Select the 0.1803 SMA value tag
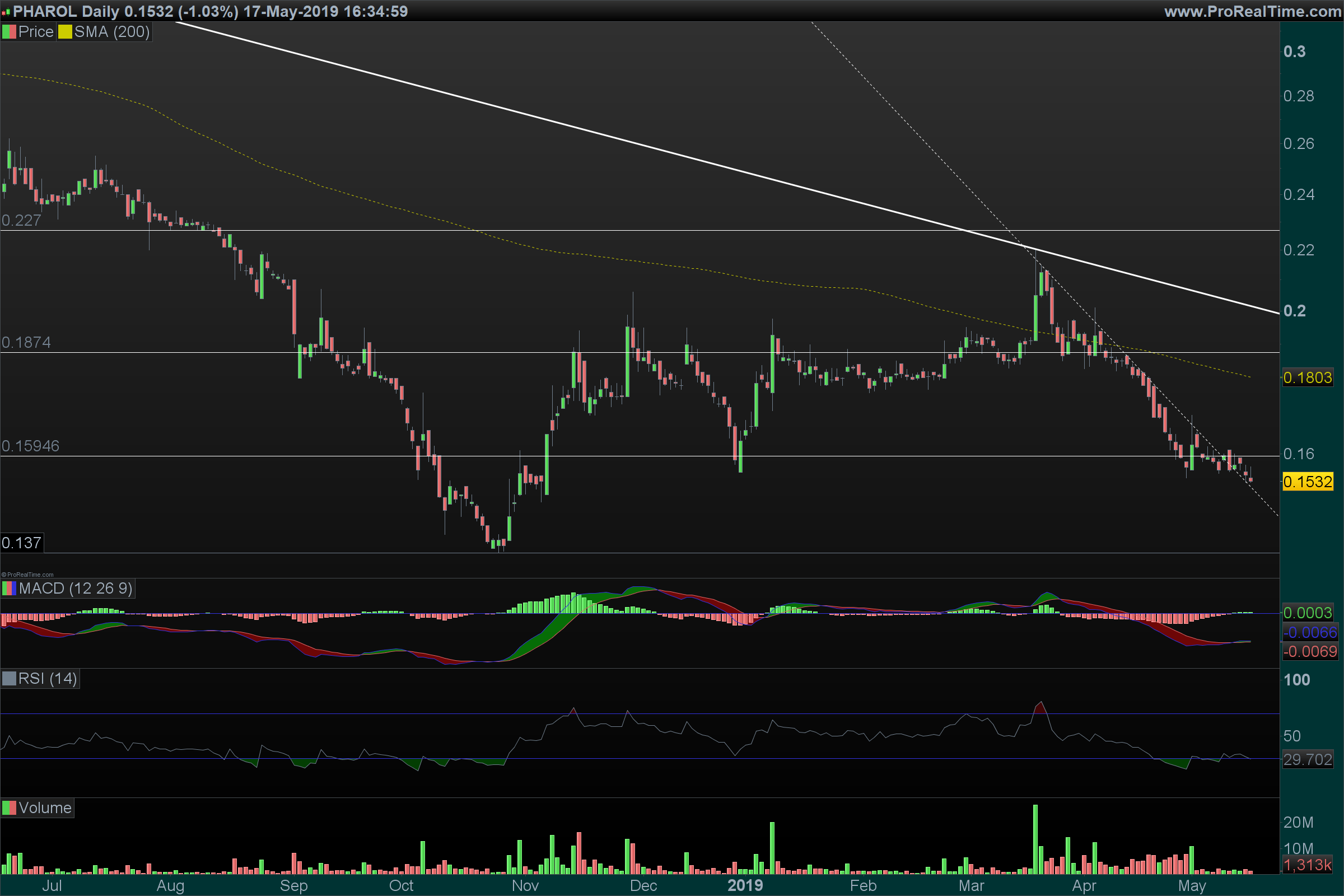Image resolution: width=1344 pixels, height=896 pixels. [x=1308, y=377]
